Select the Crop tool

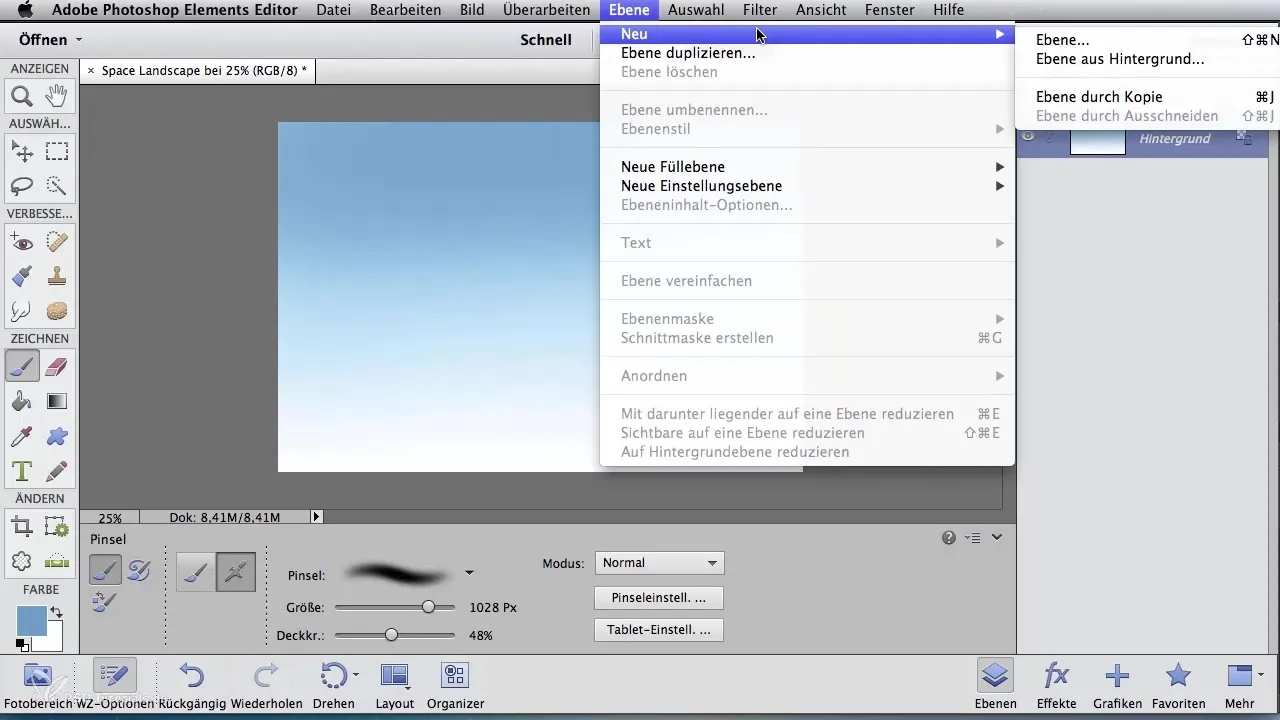[22, 527]
